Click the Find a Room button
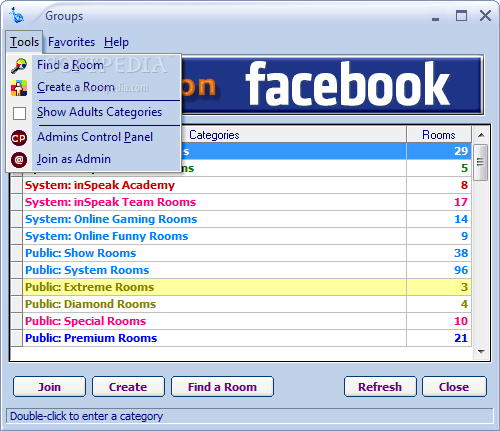This screenshot has height=431, width=500. coord(222,387)
